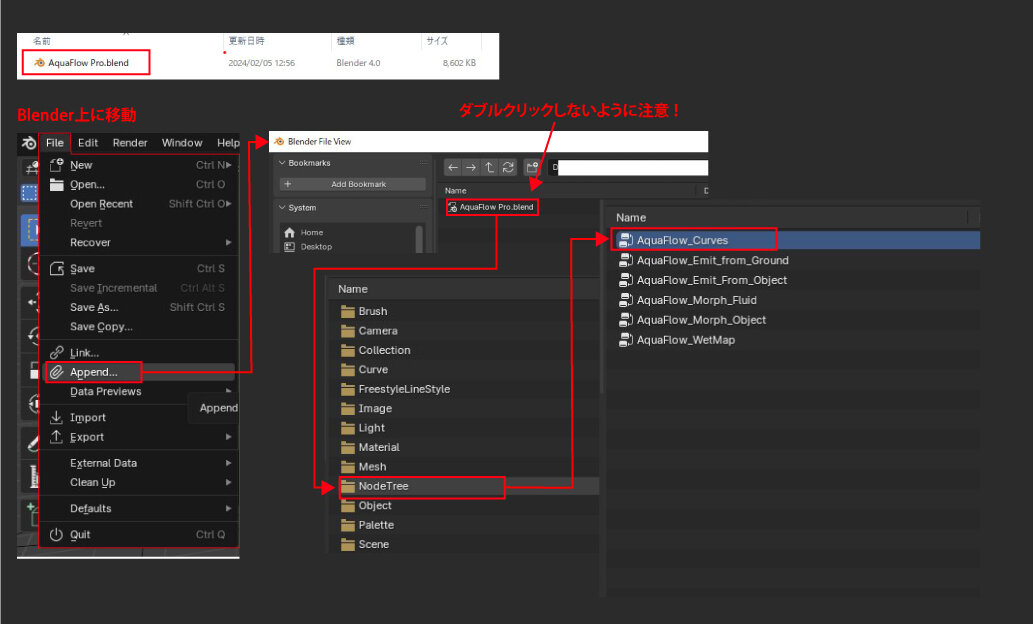Click the 名前 column header
The width and height of the screenshot is (1033, 624).
point(42,41)
